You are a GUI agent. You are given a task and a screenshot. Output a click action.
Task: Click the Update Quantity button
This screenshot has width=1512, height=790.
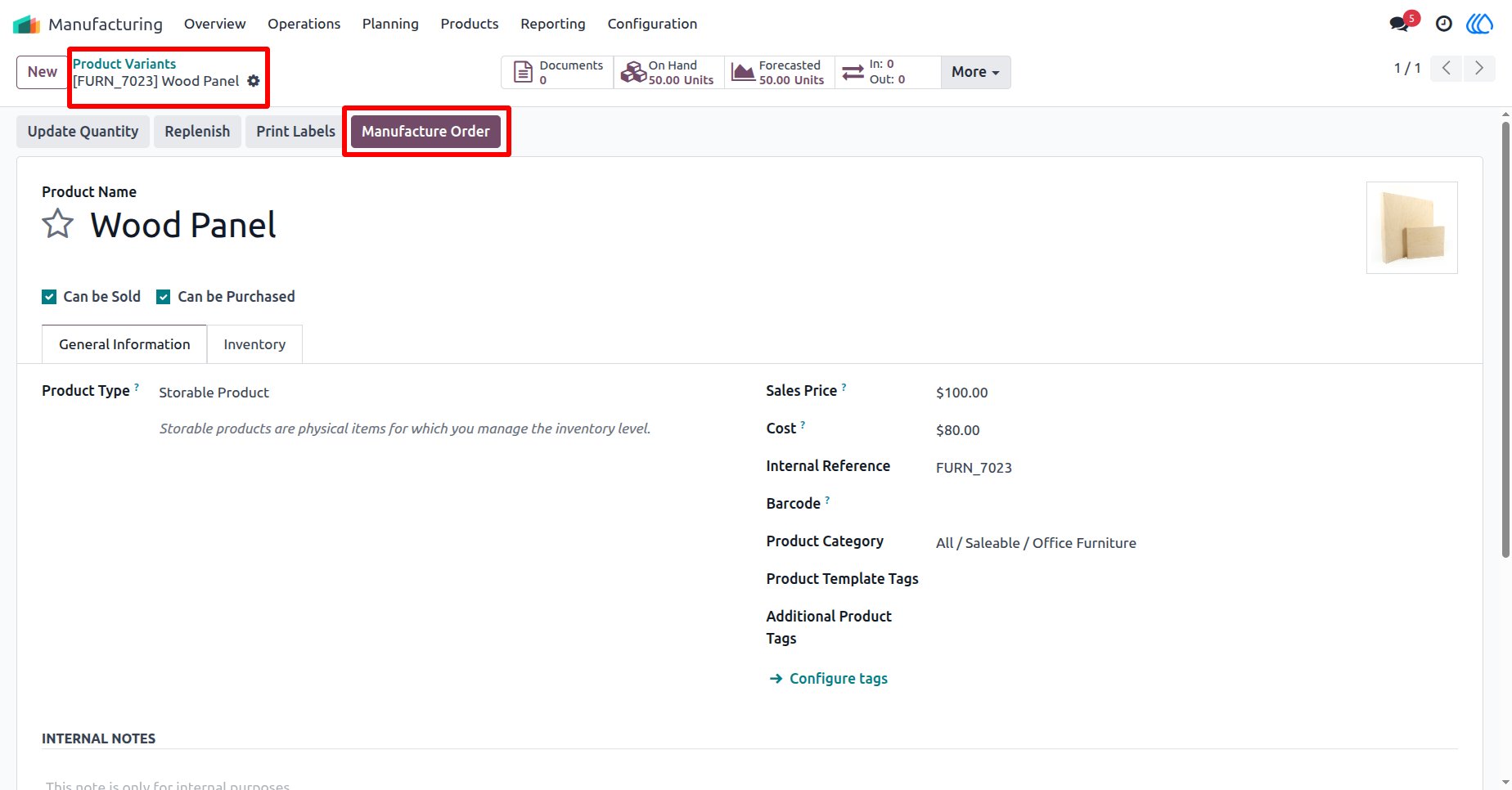[83, 132]
